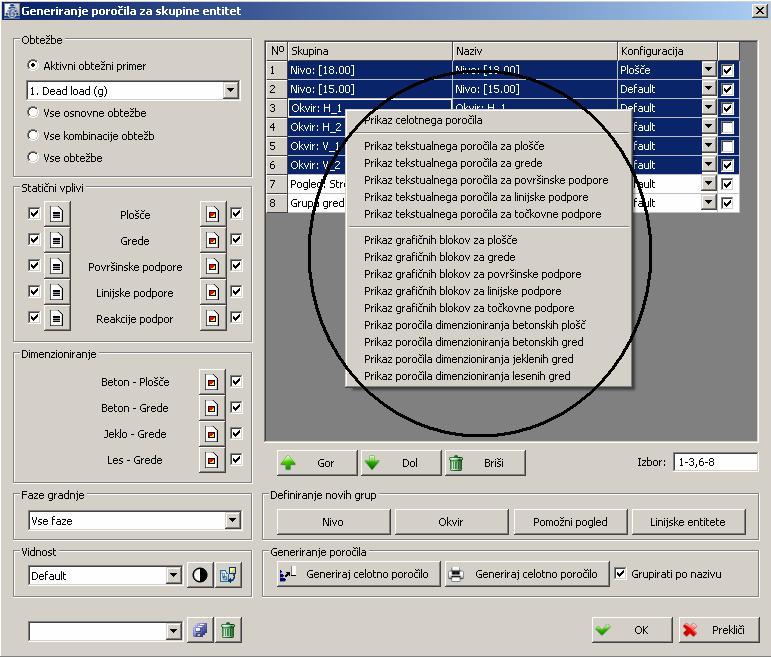
Task: Generate full report to printer button
Action: pos(527,574)
